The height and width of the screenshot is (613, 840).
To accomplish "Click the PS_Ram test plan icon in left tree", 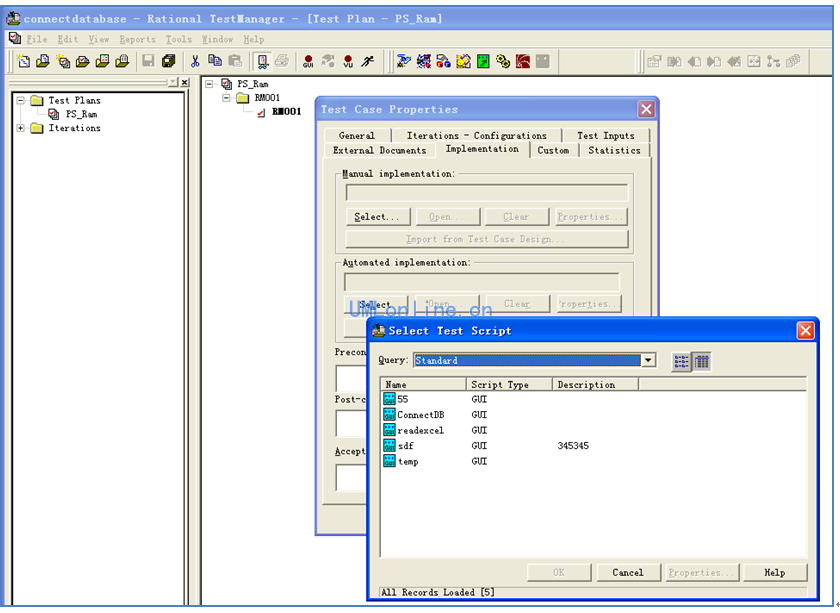I will 54,114.
